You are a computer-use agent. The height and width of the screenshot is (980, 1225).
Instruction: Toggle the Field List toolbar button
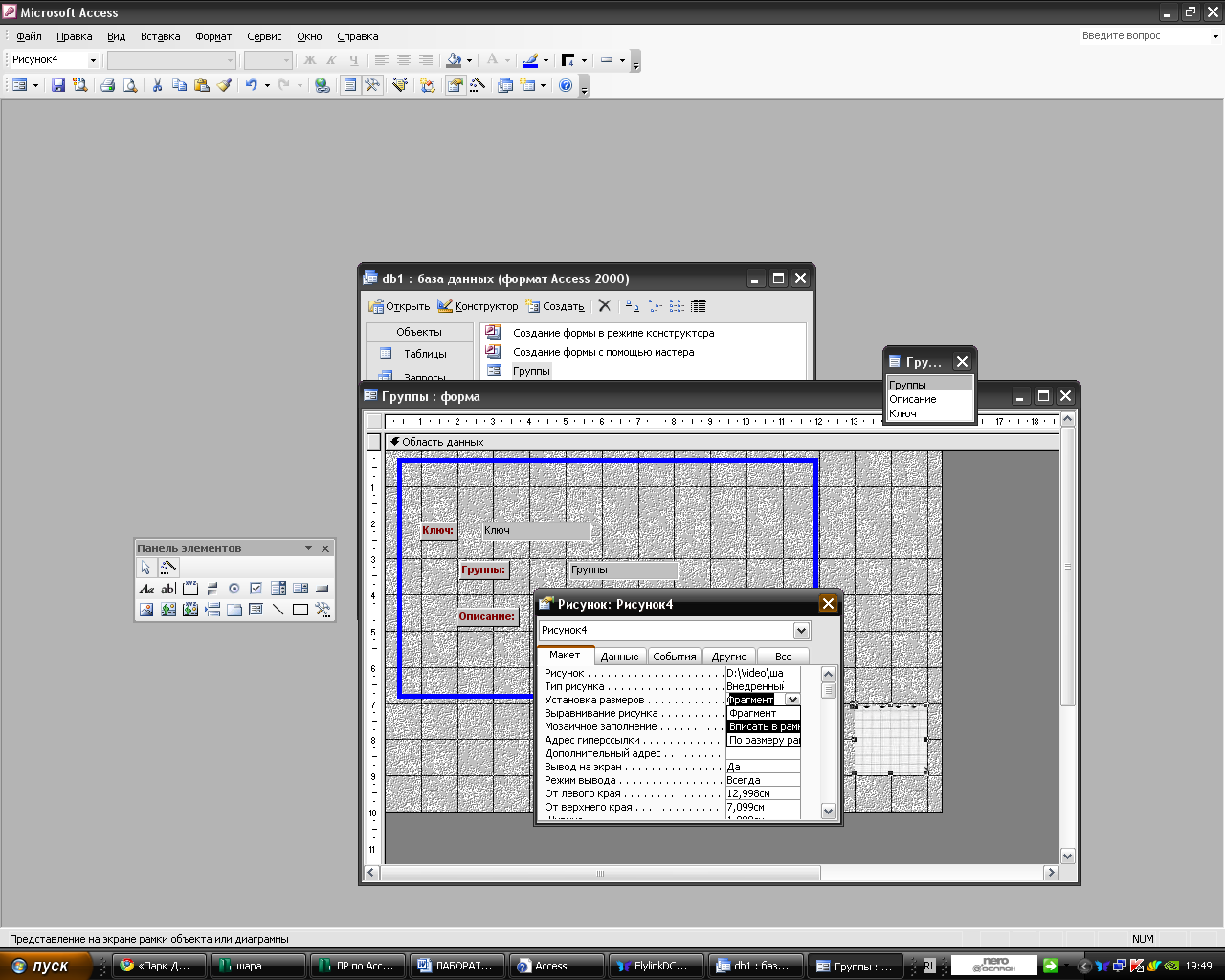coord(350,85)
